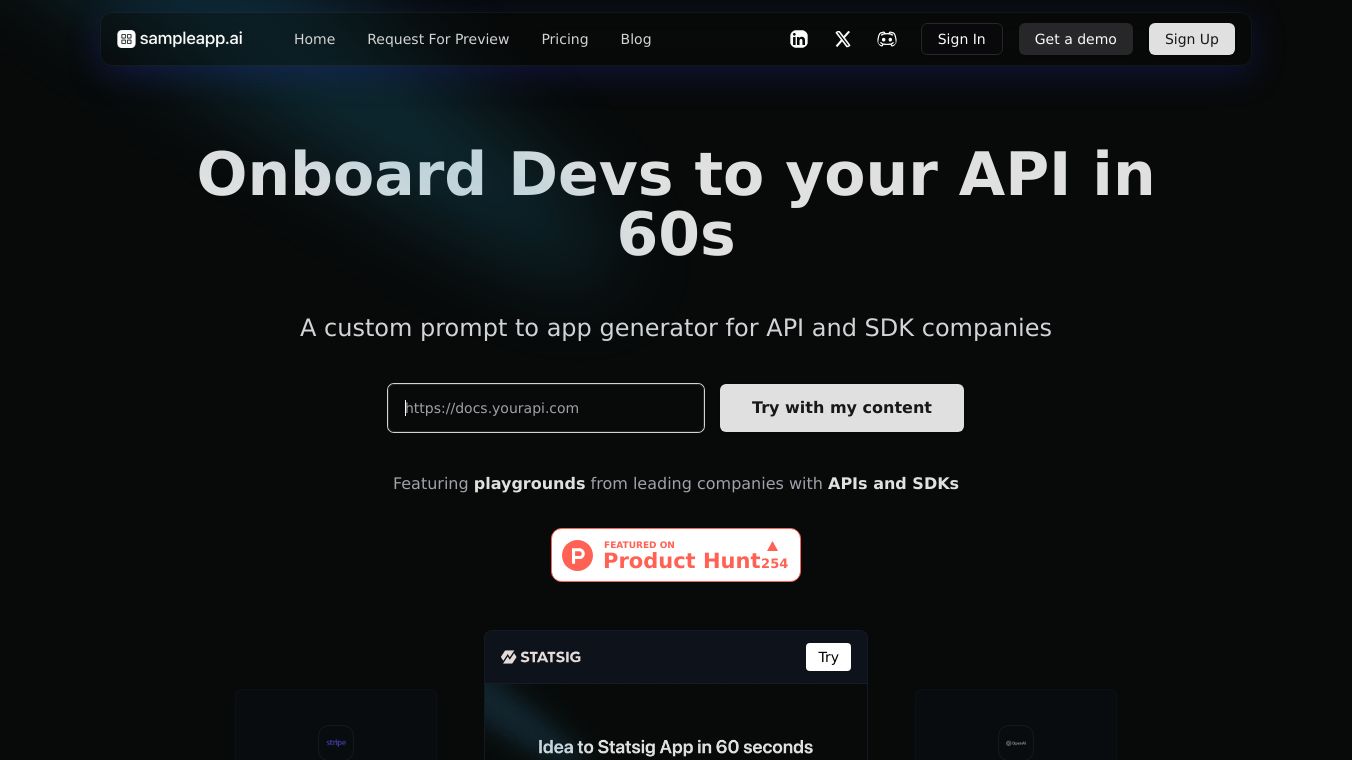The width and height of the screenshot is (1352, 760).
Task: Select the OpenAI playground icon
Action: (x=1016, y=742)
